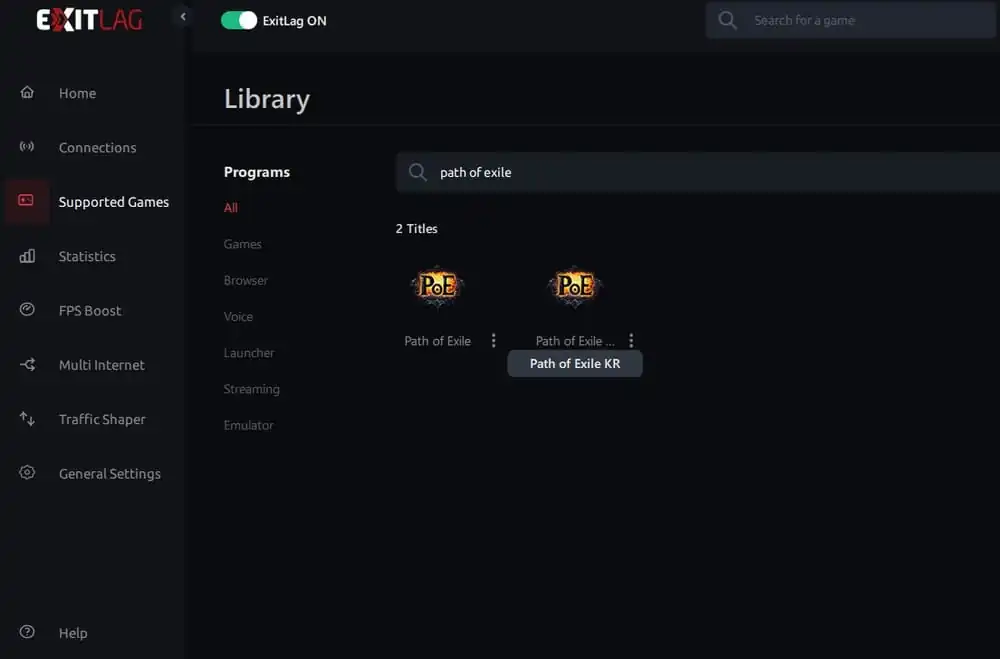Filter programs by Emulator
1000x659 pixels.
(x=248, y=425)
